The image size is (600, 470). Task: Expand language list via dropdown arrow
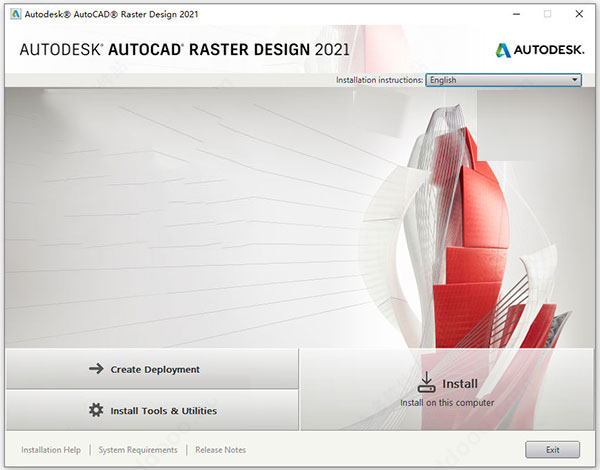(x=574, y=80)
